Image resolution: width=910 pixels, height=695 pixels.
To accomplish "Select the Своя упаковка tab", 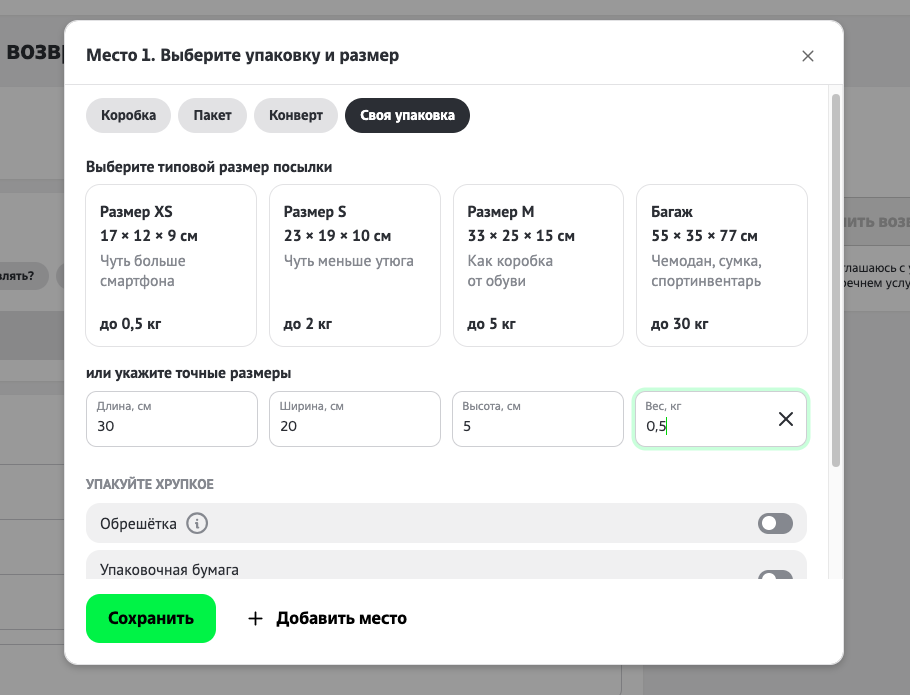I will 407,115.
